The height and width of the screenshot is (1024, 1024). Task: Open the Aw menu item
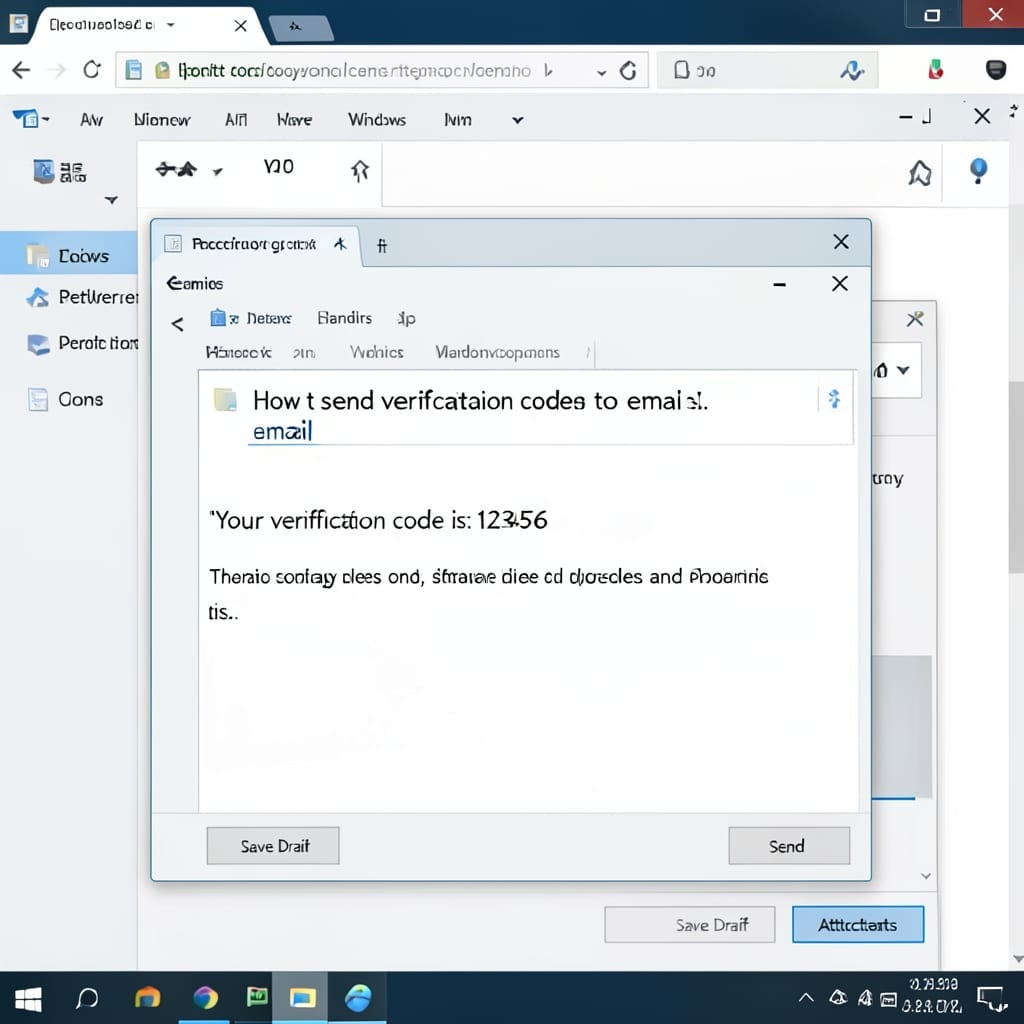91,120
